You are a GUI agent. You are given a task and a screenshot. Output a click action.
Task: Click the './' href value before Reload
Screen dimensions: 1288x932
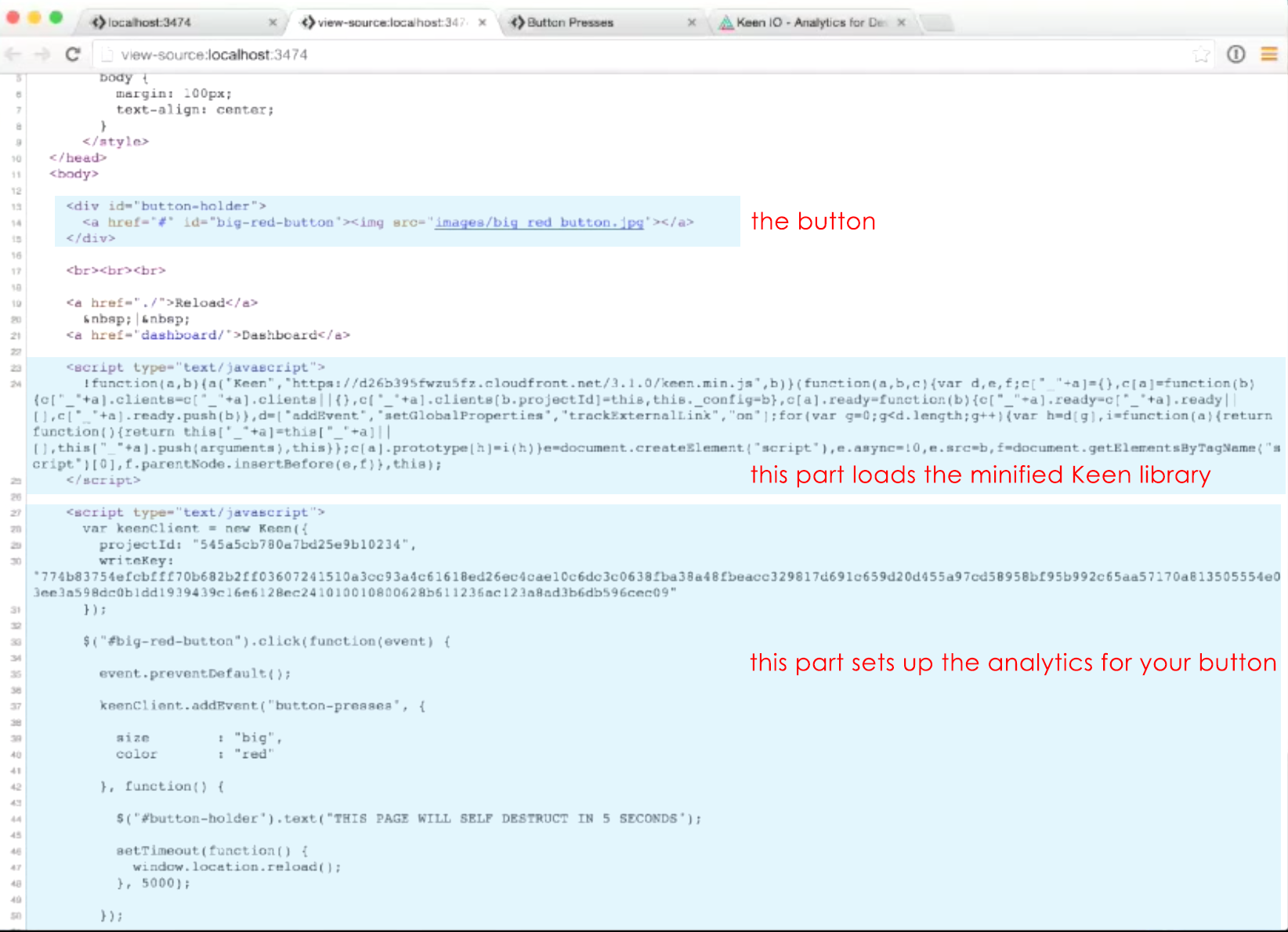[149, 303]
